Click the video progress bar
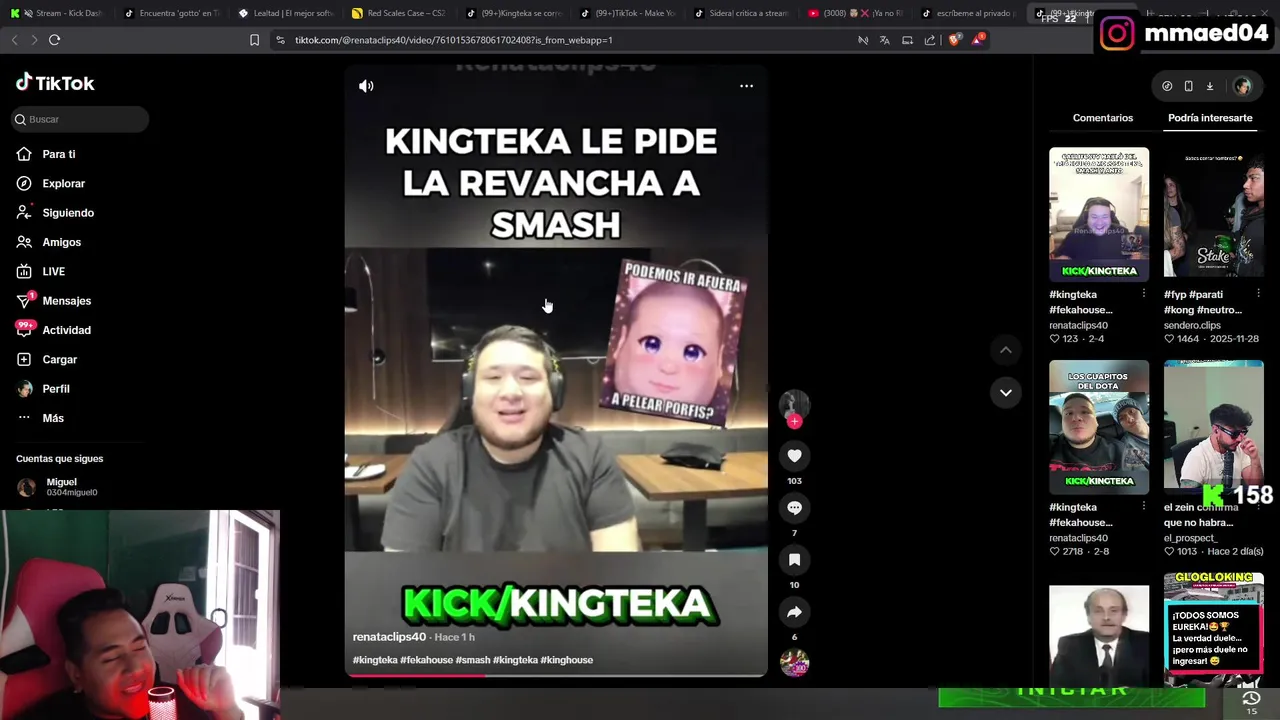Image resolution: width=1280 pixels, height=720 pixels. click(556, 675)
